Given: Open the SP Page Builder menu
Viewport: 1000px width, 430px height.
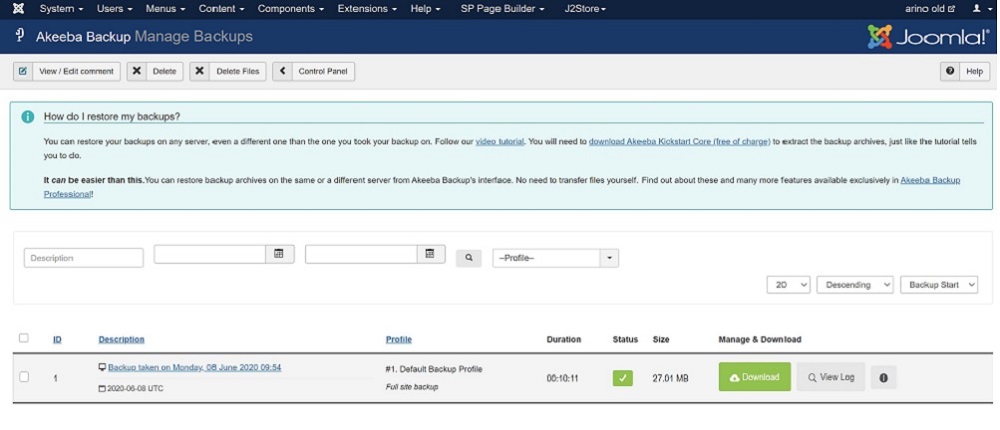Looking at the screenshot, I should pos(503,9).
